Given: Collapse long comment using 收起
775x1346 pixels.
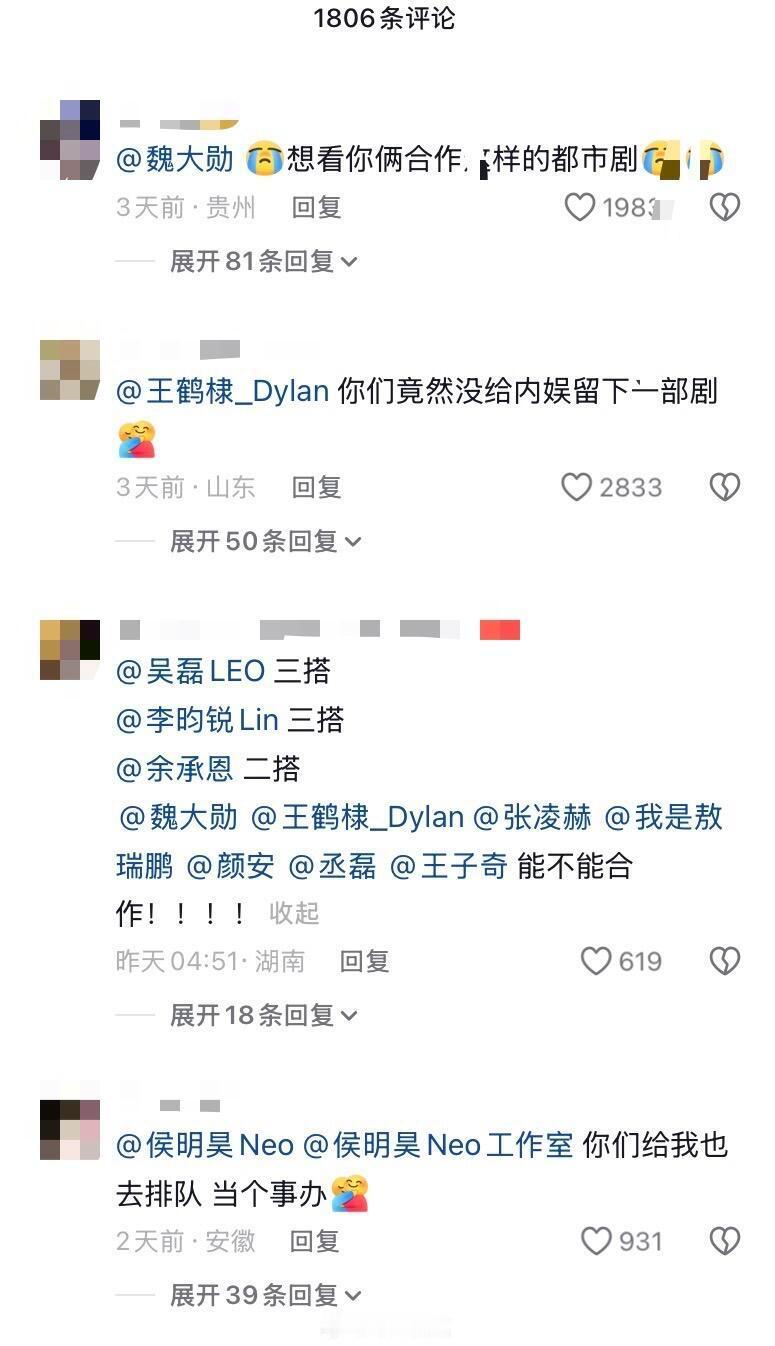Looking at the screenshot, I should click(294, 913).
